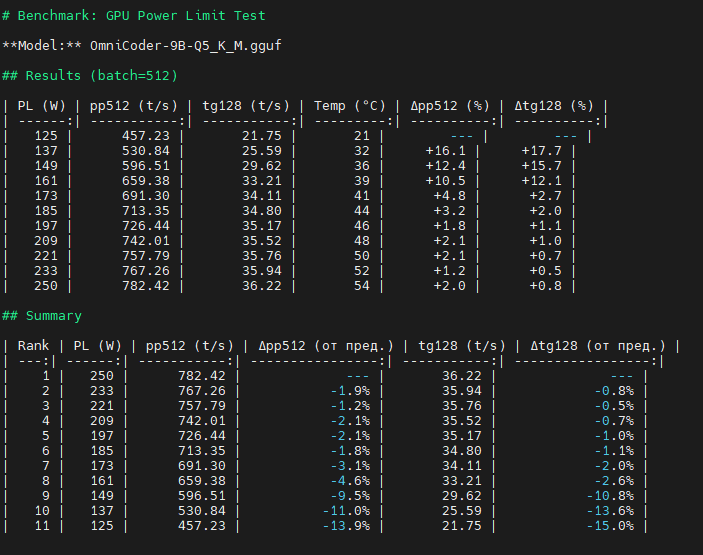Click the 'PL (W)' header in Results table
This screenshot has width=703, height=555.
click(x=41, y=106)
